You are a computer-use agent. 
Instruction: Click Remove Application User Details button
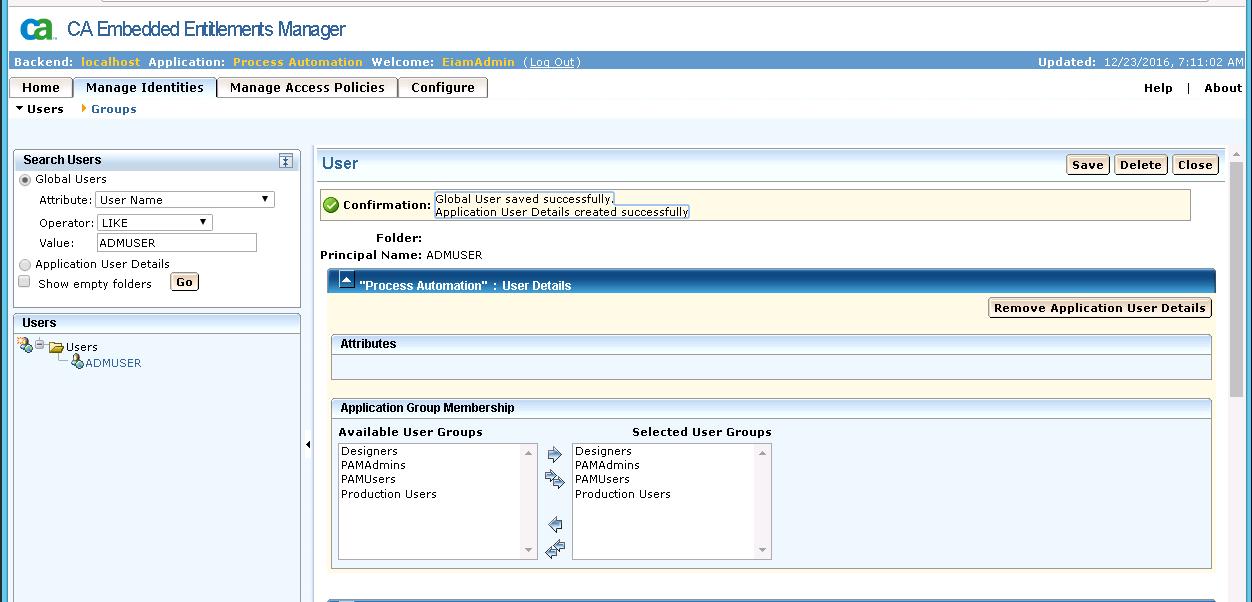[x=1100, y=308]
